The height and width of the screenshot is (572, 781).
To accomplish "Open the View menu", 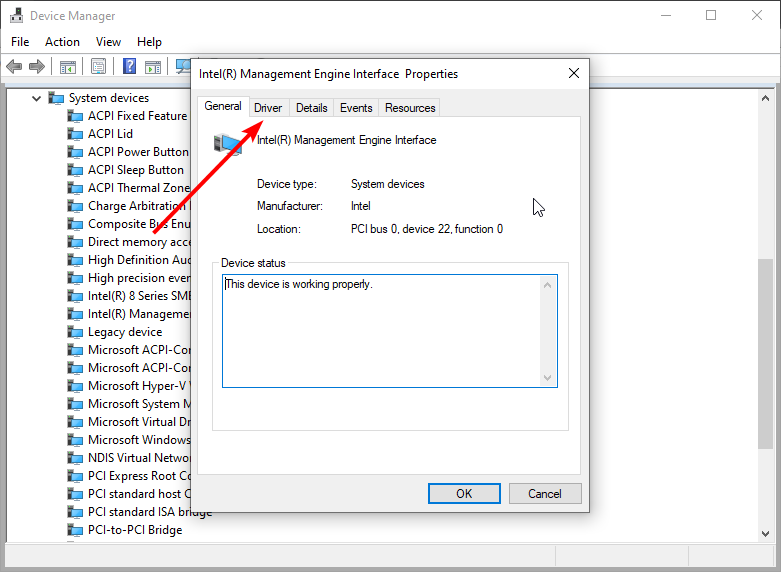I will (108, 42).
